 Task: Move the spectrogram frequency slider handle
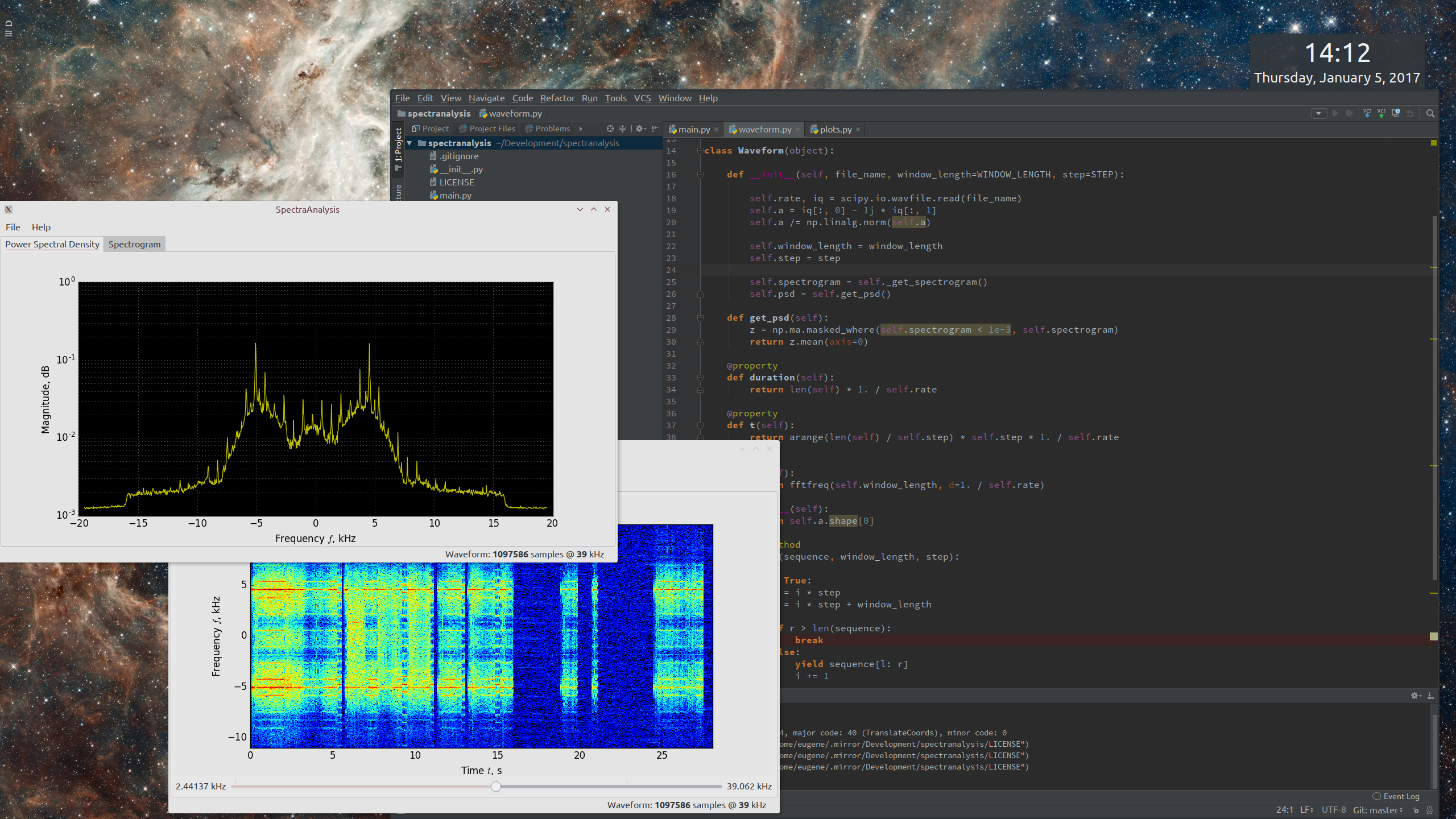click(496, 787)
